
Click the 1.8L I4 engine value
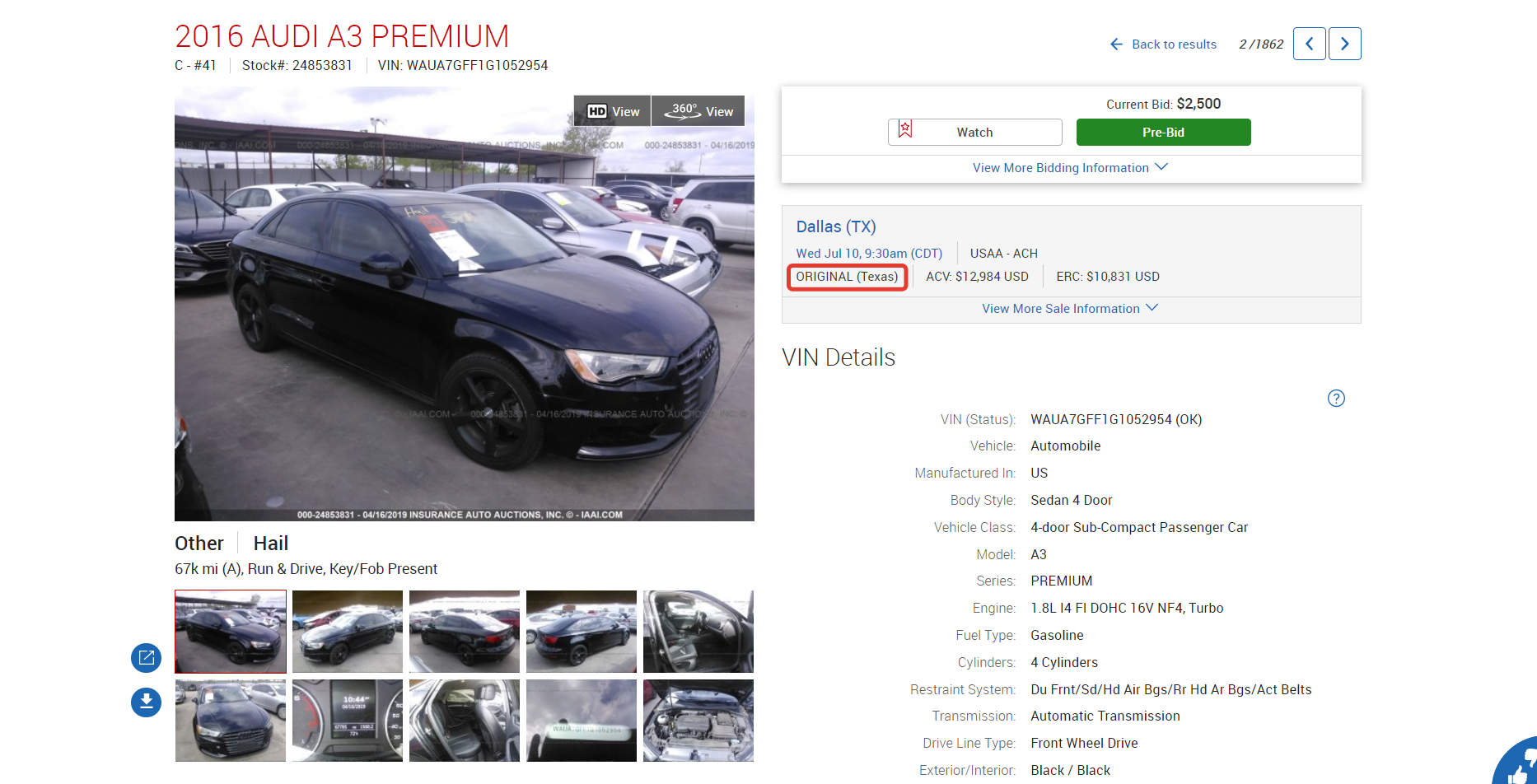(x=1127, y=608)
